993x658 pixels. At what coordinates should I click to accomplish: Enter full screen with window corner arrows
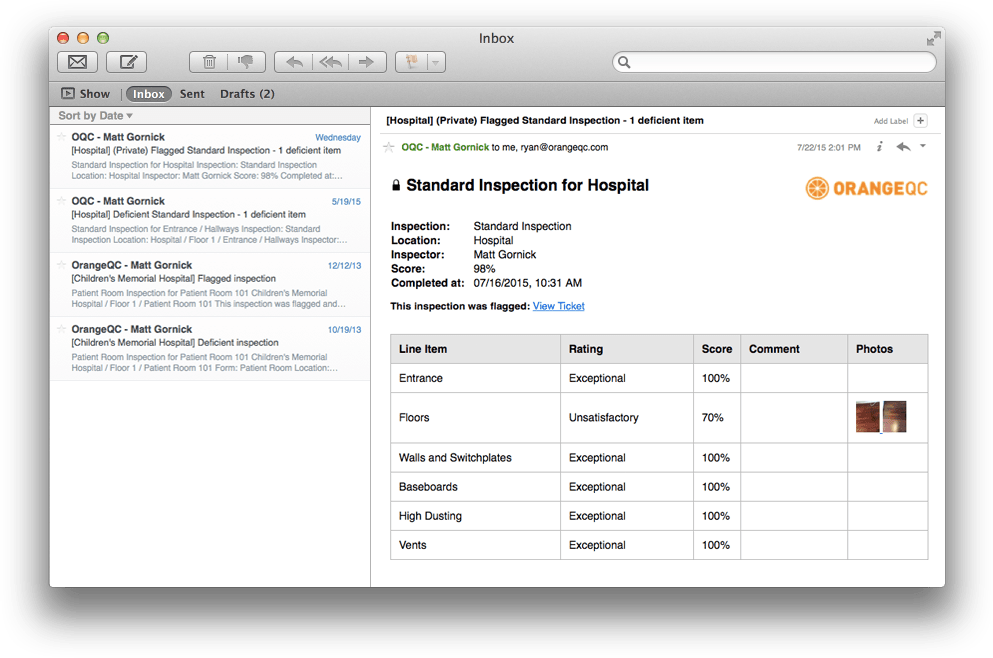click(933, 39)
